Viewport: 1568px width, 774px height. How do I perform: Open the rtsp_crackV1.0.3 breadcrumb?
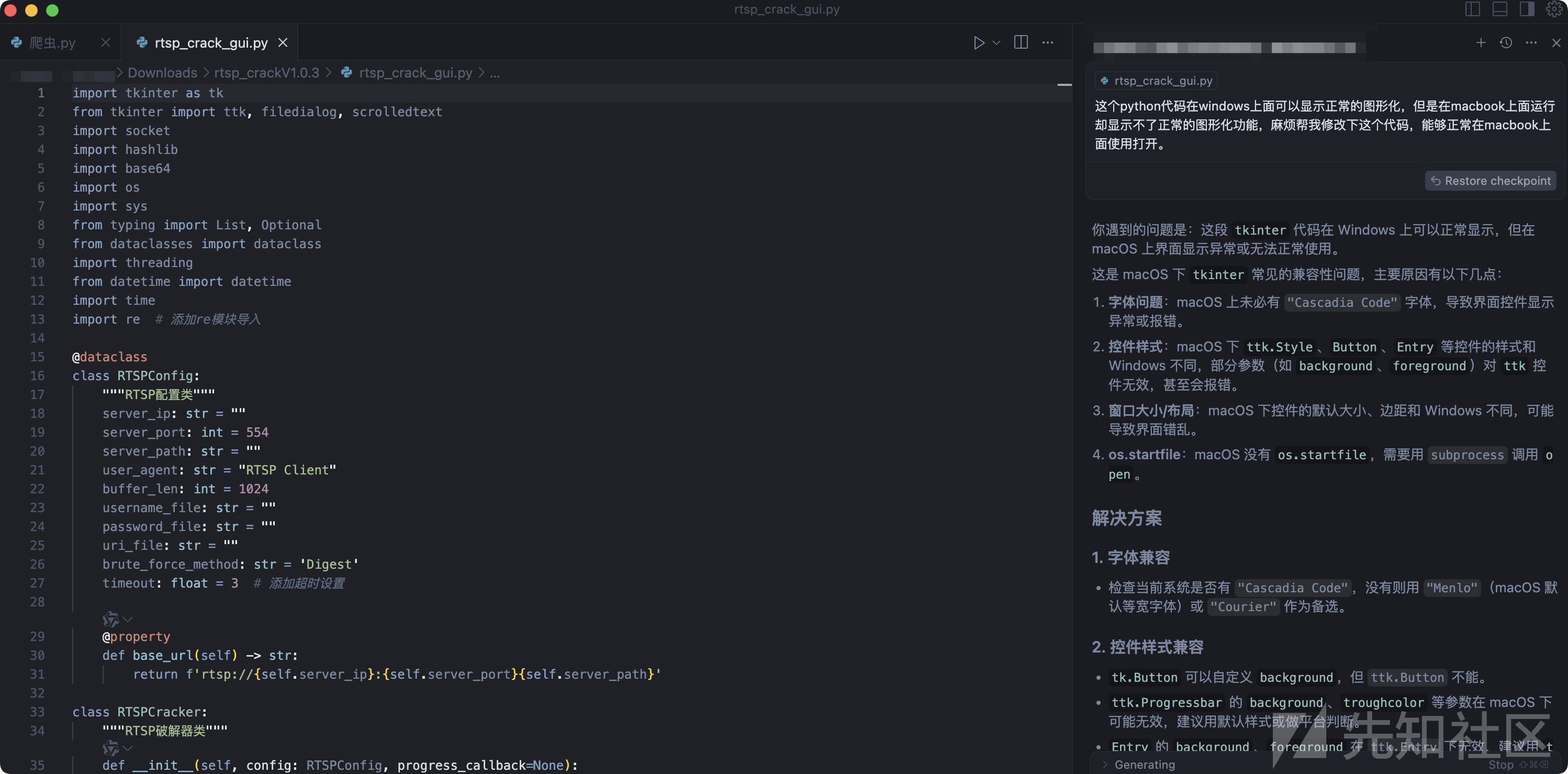[x=266, y=73]
